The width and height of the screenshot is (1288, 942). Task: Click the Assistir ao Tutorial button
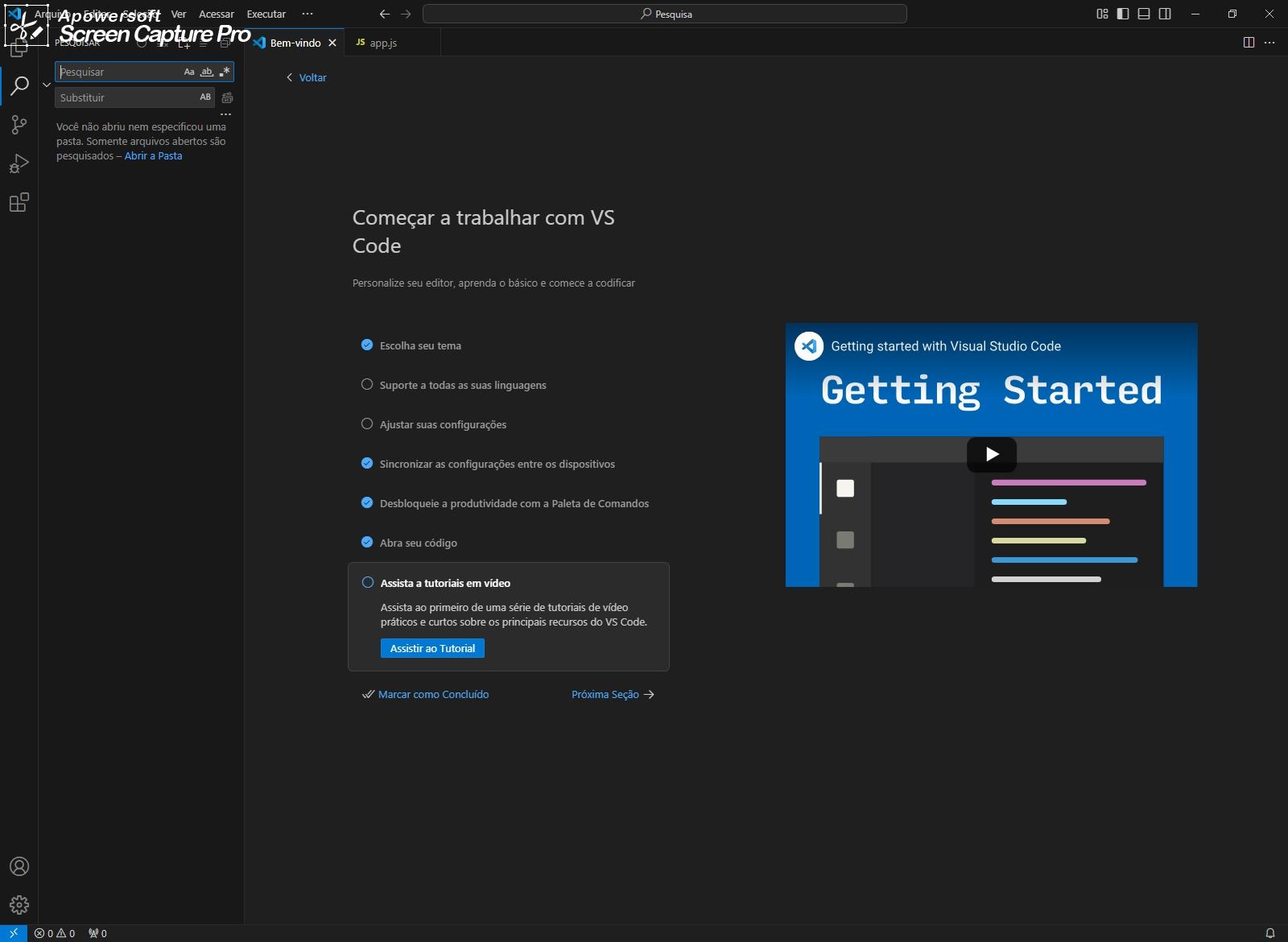(x=432, y=648)
